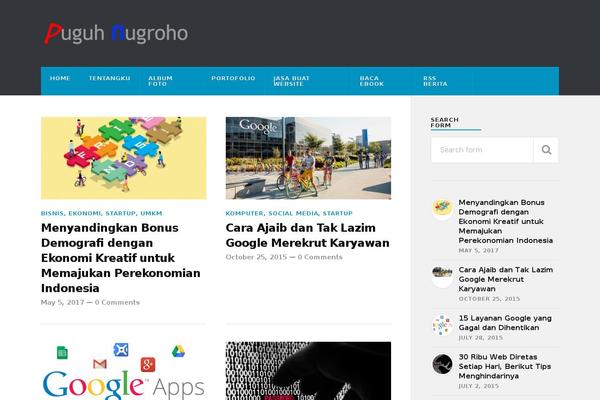This screenshot has width=600, height=400.
Task: Go to the TENTANGKU menu item
Action: coord(109,78)
